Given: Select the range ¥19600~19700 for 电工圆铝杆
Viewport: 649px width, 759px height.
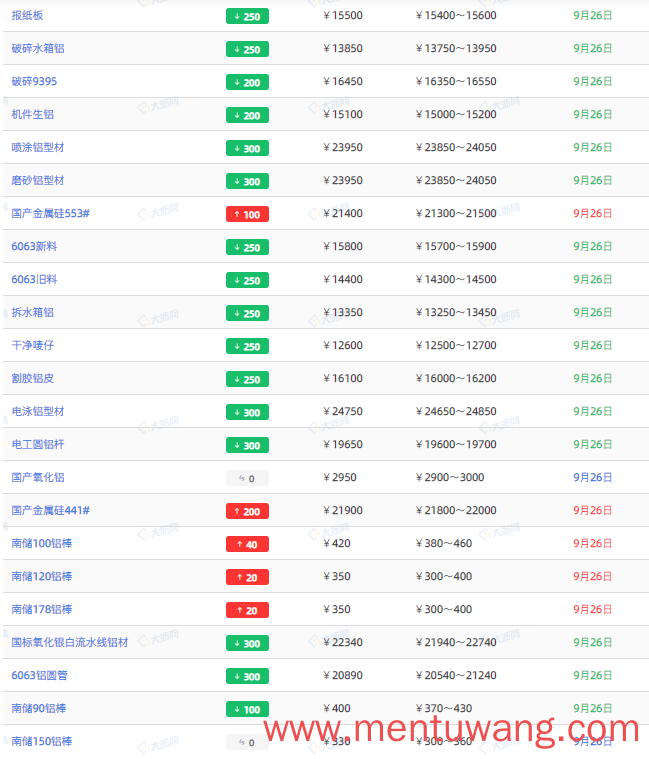Looking at the screenshot, I should [x=456, y=444].
